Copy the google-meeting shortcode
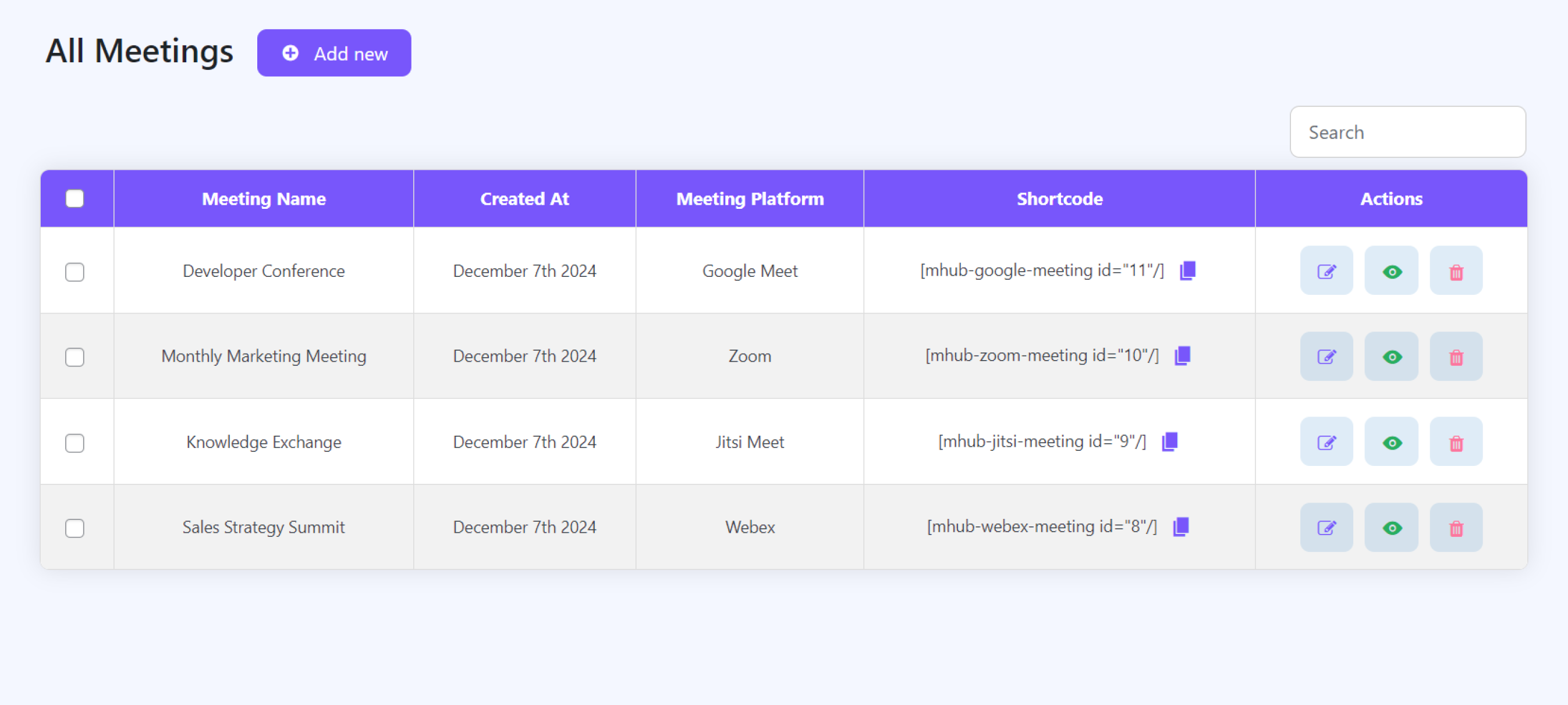 pos(1187,270)
